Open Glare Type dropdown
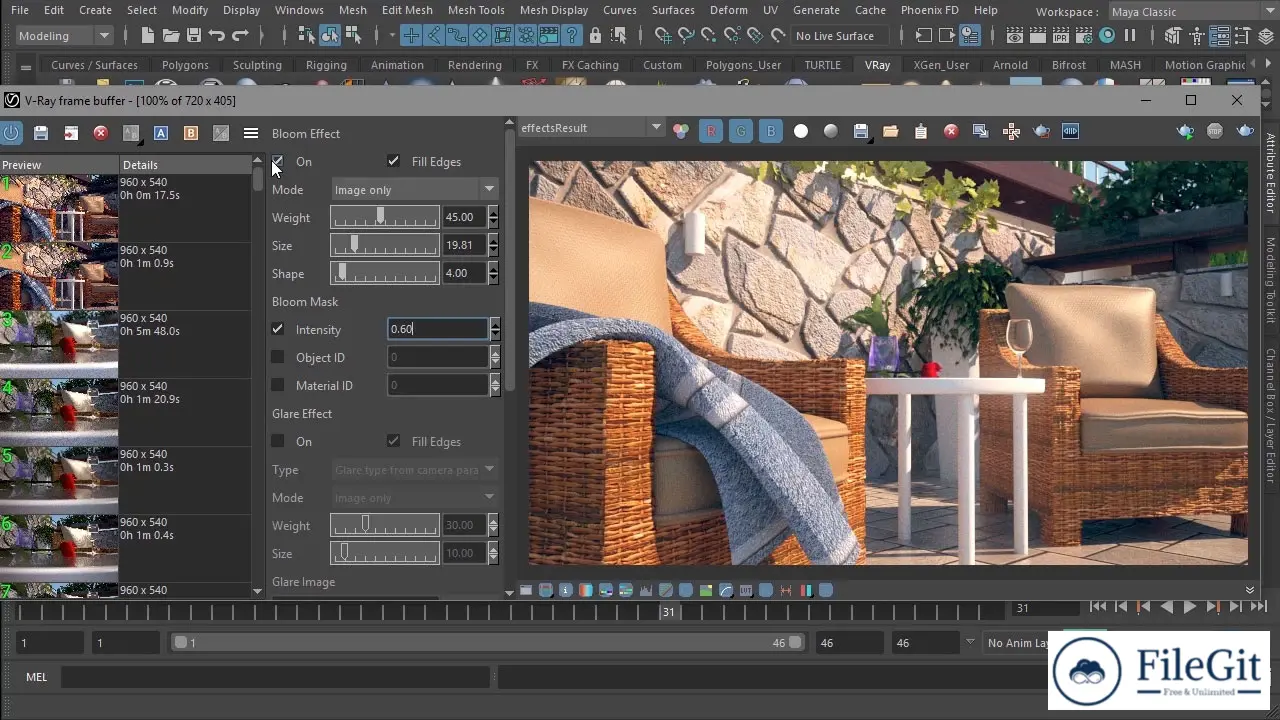This screenshot has height=720, width=1280. [415, 469]
